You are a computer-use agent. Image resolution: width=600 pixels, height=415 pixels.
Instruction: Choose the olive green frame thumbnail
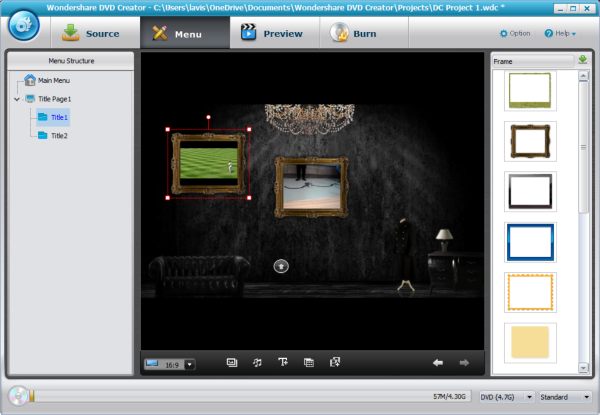click(530, 91)
